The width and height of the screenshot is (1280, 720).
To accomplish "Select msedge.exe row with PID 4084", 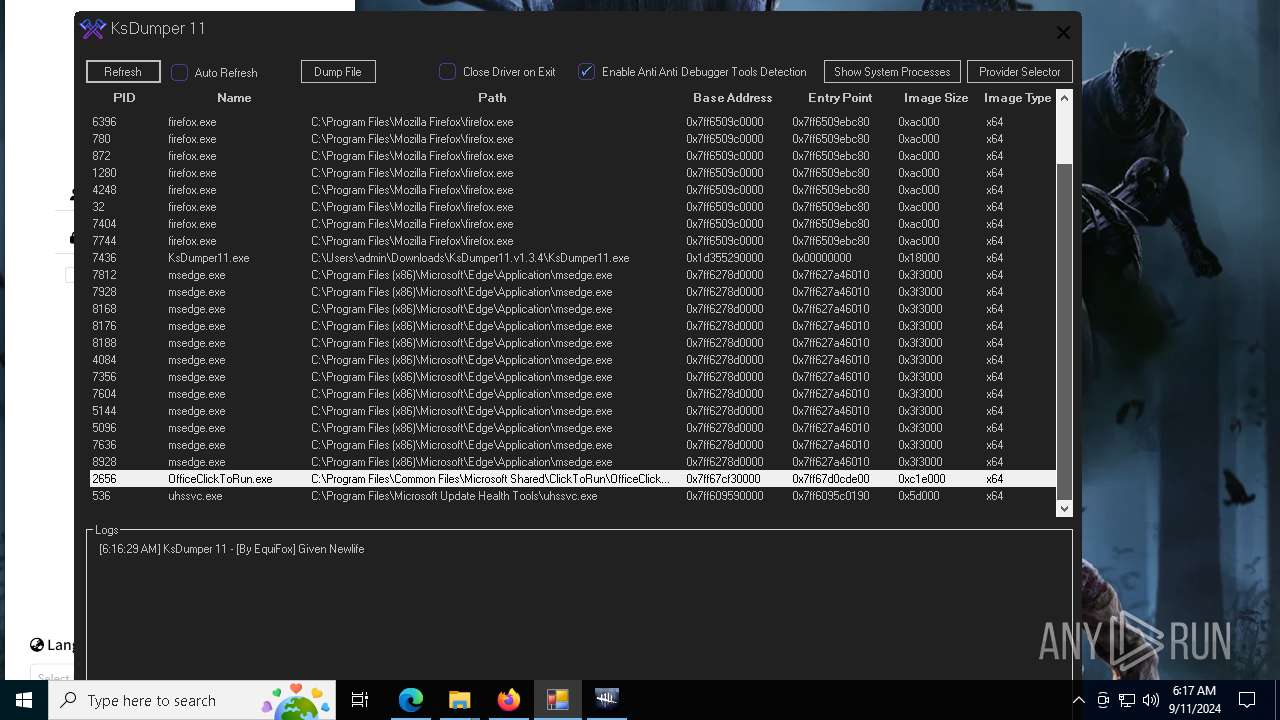I will pyautogui.click(x=573, y=360).
